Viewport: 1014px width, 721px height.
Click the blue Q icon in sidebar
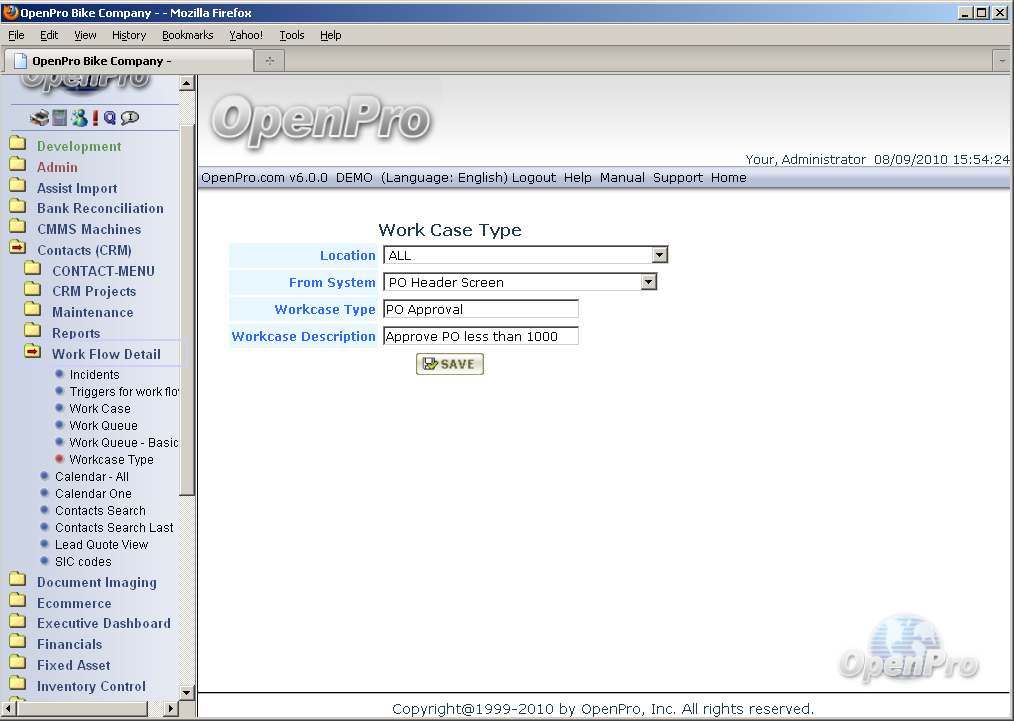click(110, 118)
